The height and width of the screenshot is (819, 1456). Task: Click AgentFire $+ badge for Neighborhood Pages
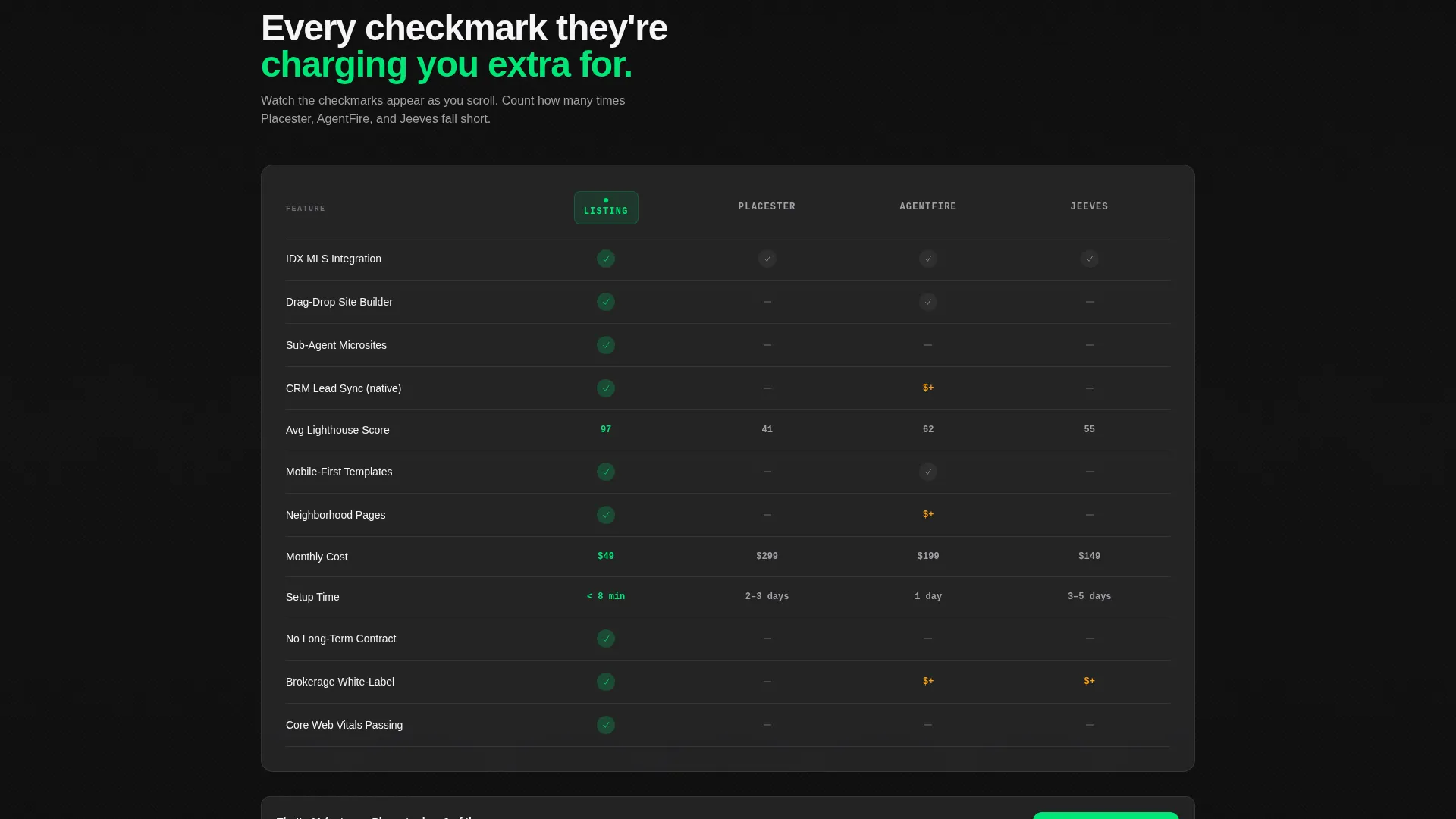(928, 514)
